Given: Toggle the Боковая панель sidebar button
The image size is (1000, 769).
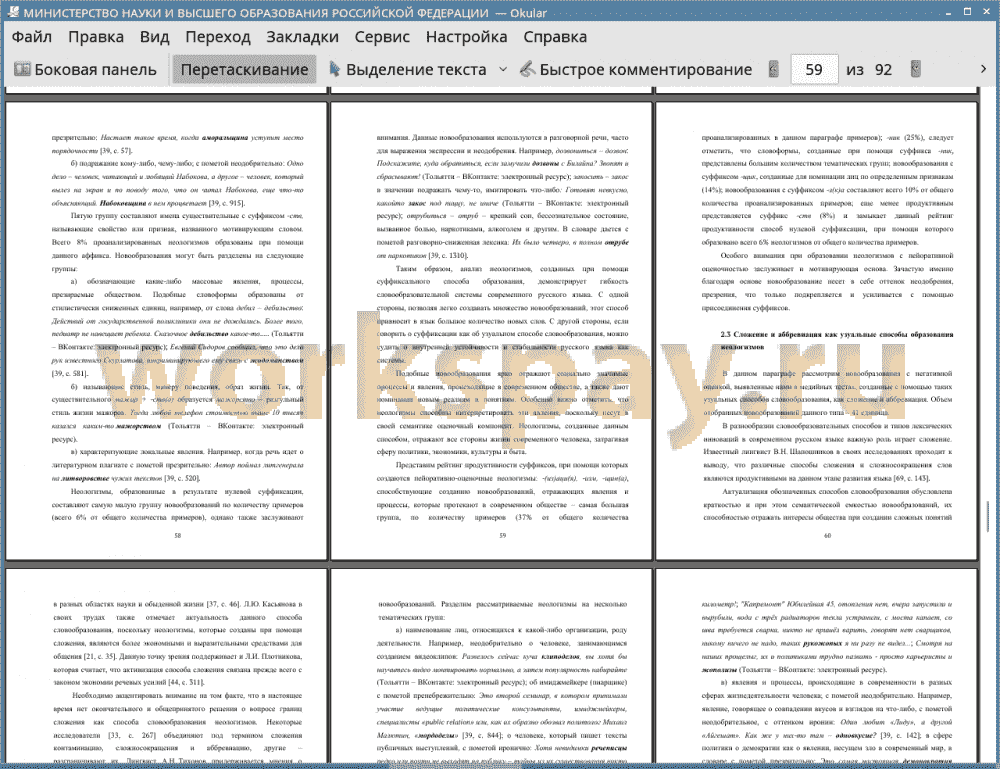Looking at the screenshot, I should (x=85, y=70).
